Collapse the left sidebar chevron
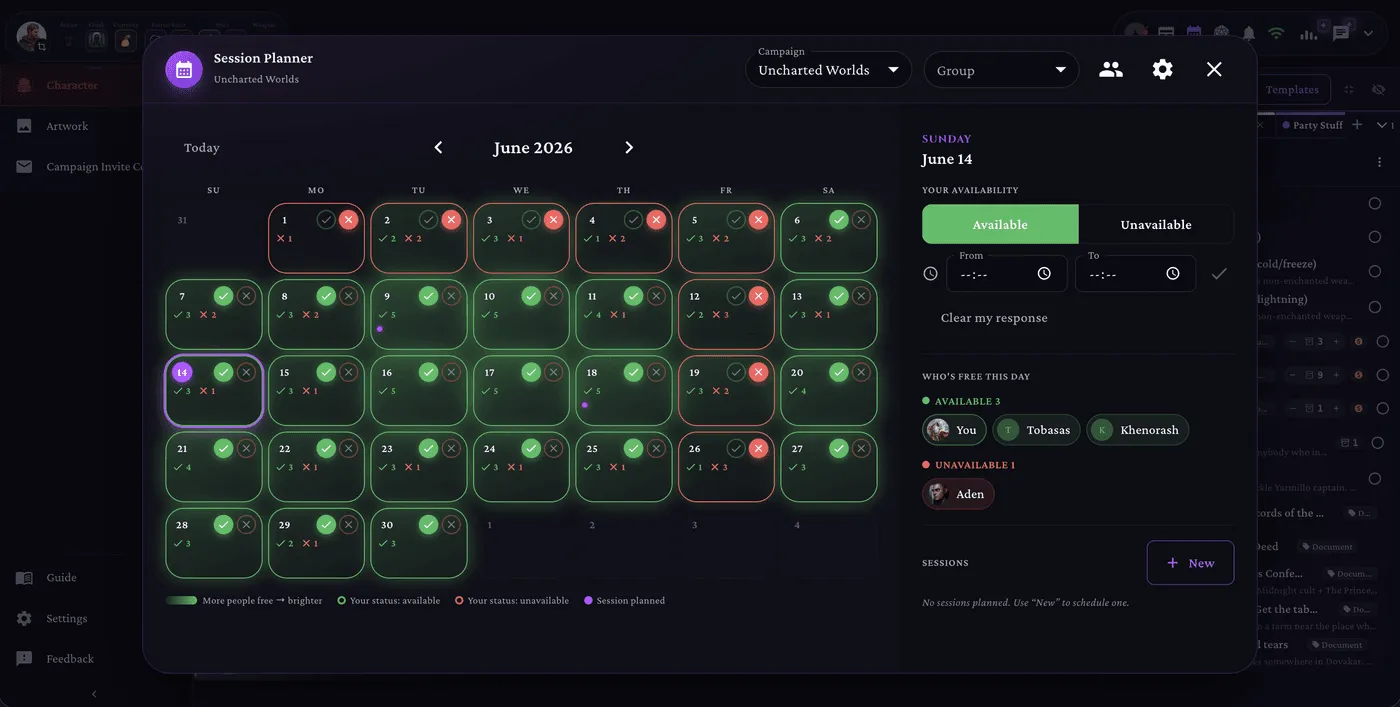1400x707 pixels. tap(94, 694)
